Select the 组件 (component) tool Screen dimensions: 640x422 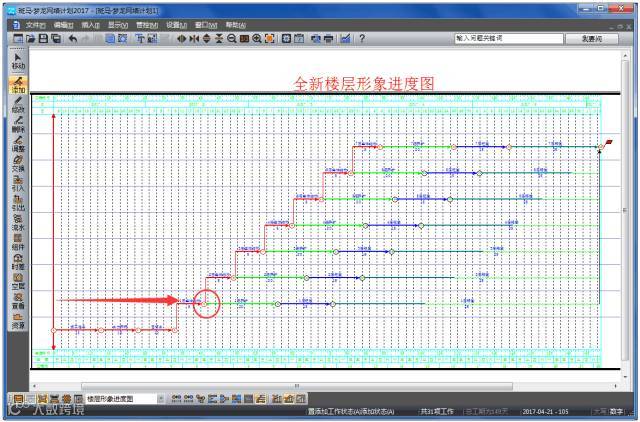(x=18, y=242)
